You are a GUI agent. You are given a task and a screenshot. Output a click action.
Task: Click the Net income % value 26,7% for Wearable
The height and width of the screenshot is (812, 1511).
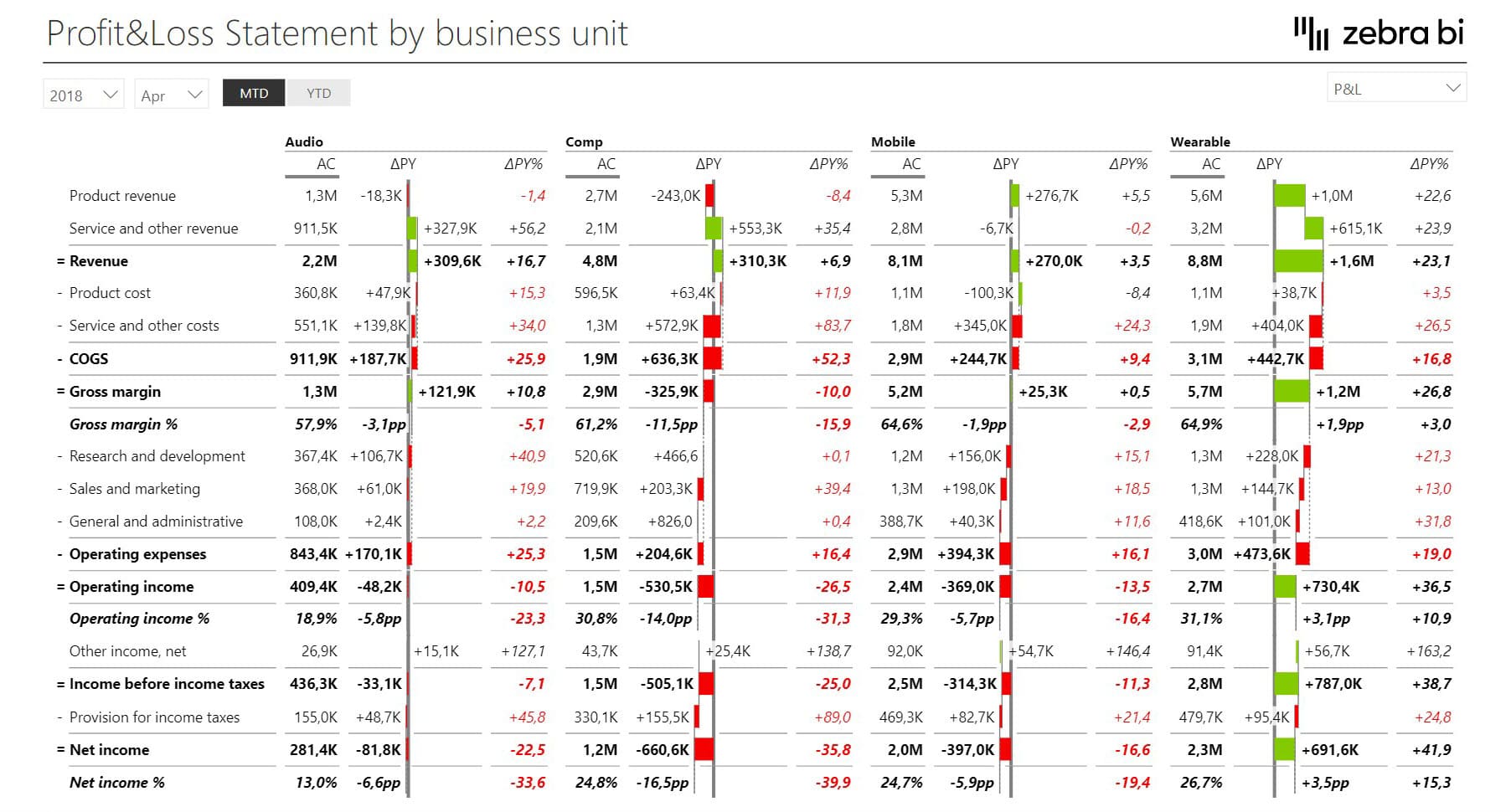point(1203,782)
